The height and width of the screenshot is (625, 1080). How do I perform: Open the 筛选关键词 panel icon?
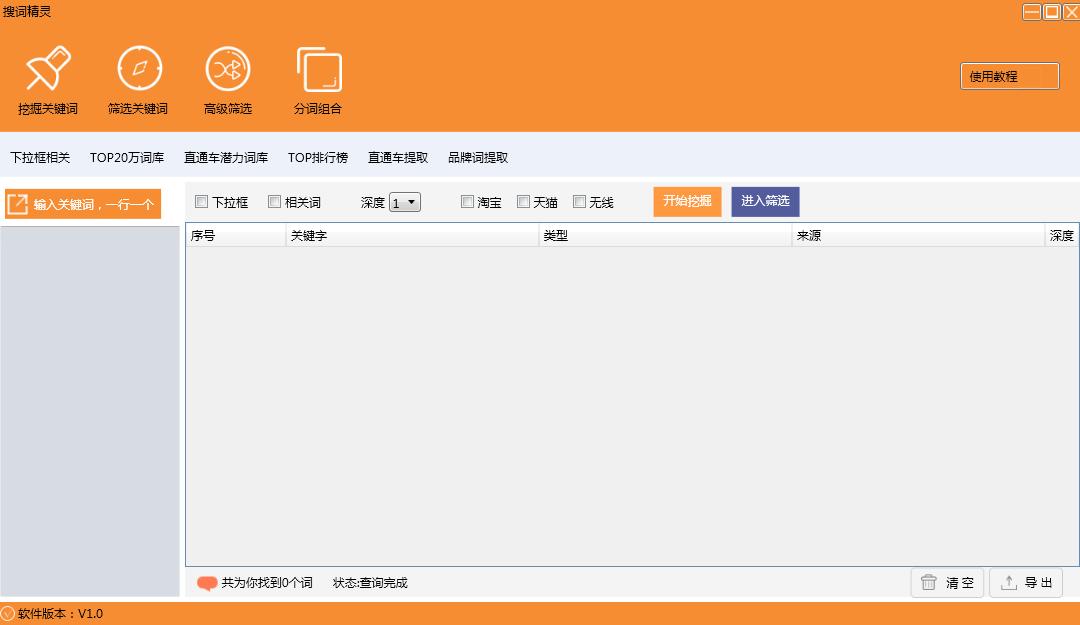[x=139, y=68]
